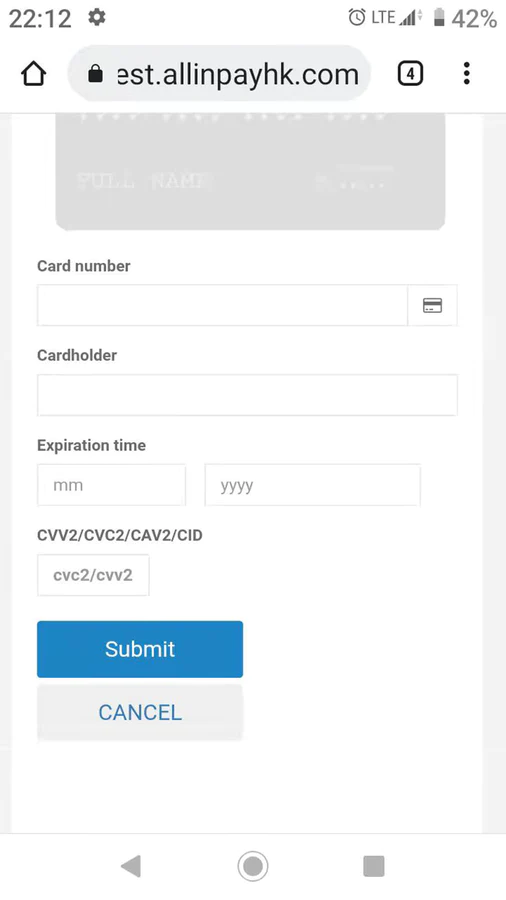
Task: Tap the Android recent apps square
Action: 374,866
